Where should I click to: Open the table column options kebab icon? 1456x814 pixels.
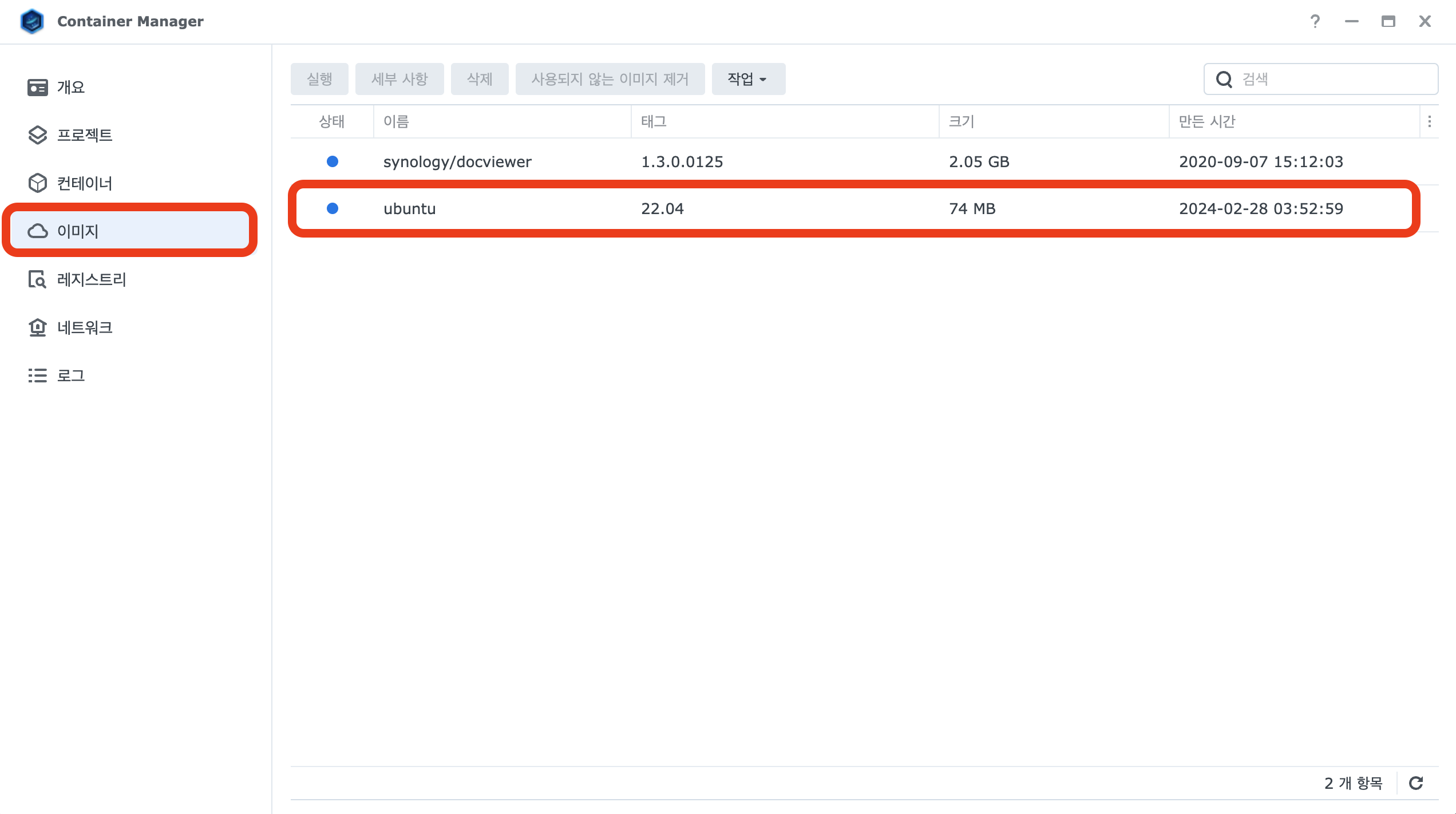tap(1429, 121)
